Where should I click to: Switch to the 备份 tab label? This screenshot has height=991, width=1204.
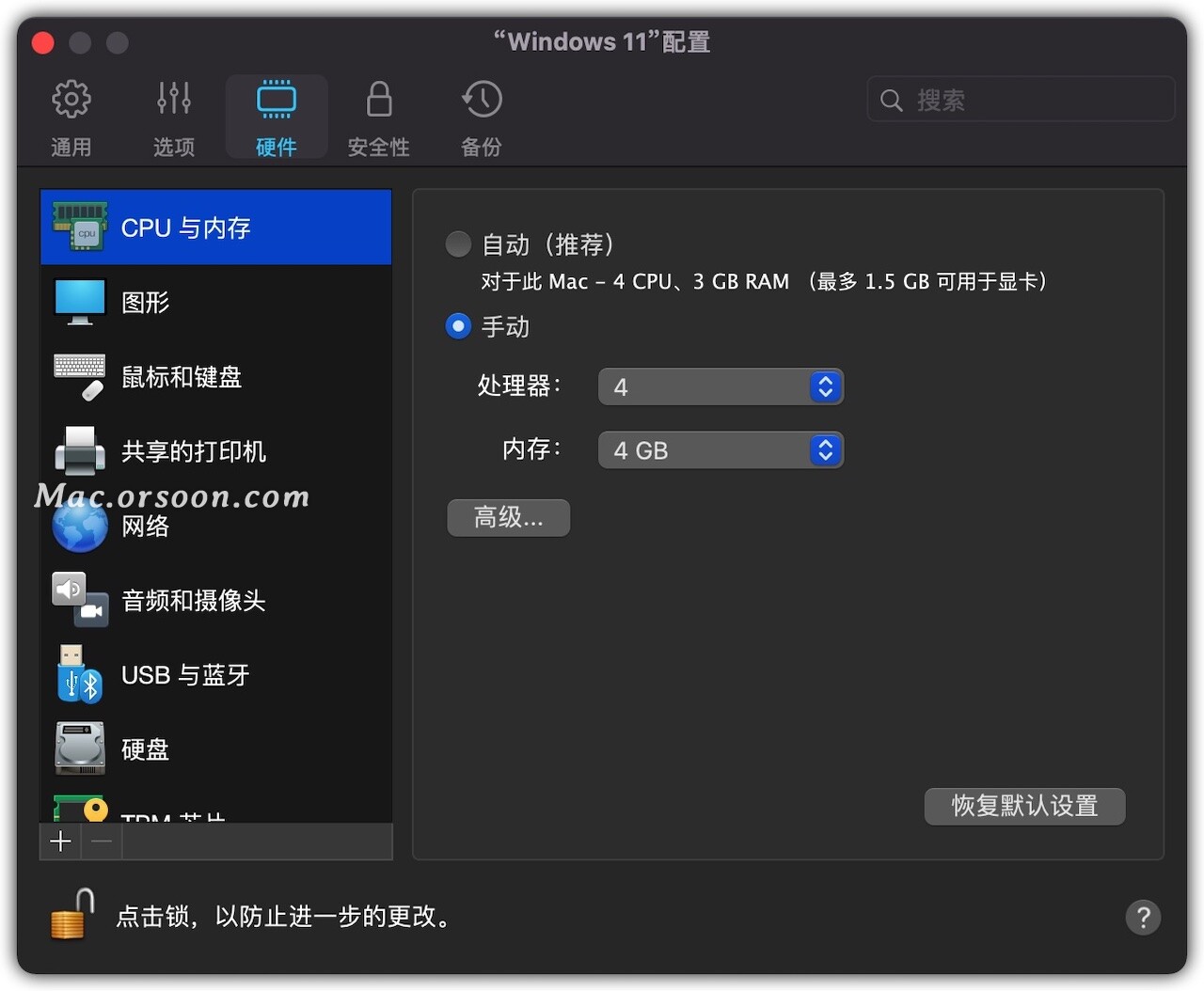[x=482, y=147]
